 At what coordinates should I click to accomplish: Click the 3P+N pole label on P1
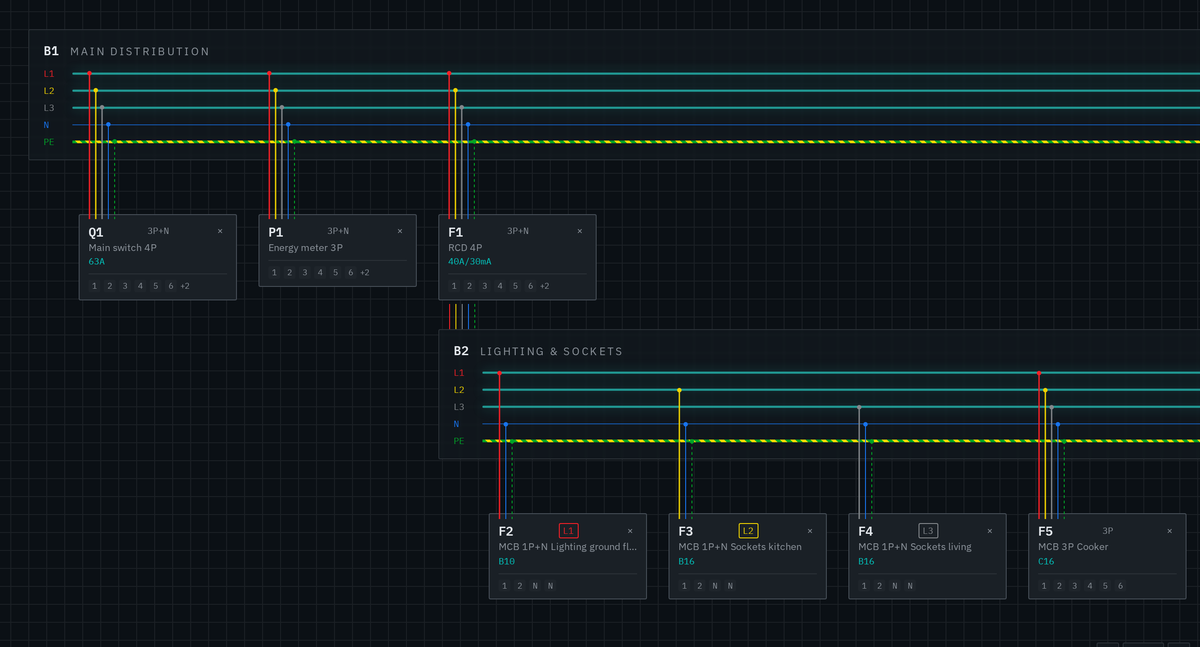338,231
